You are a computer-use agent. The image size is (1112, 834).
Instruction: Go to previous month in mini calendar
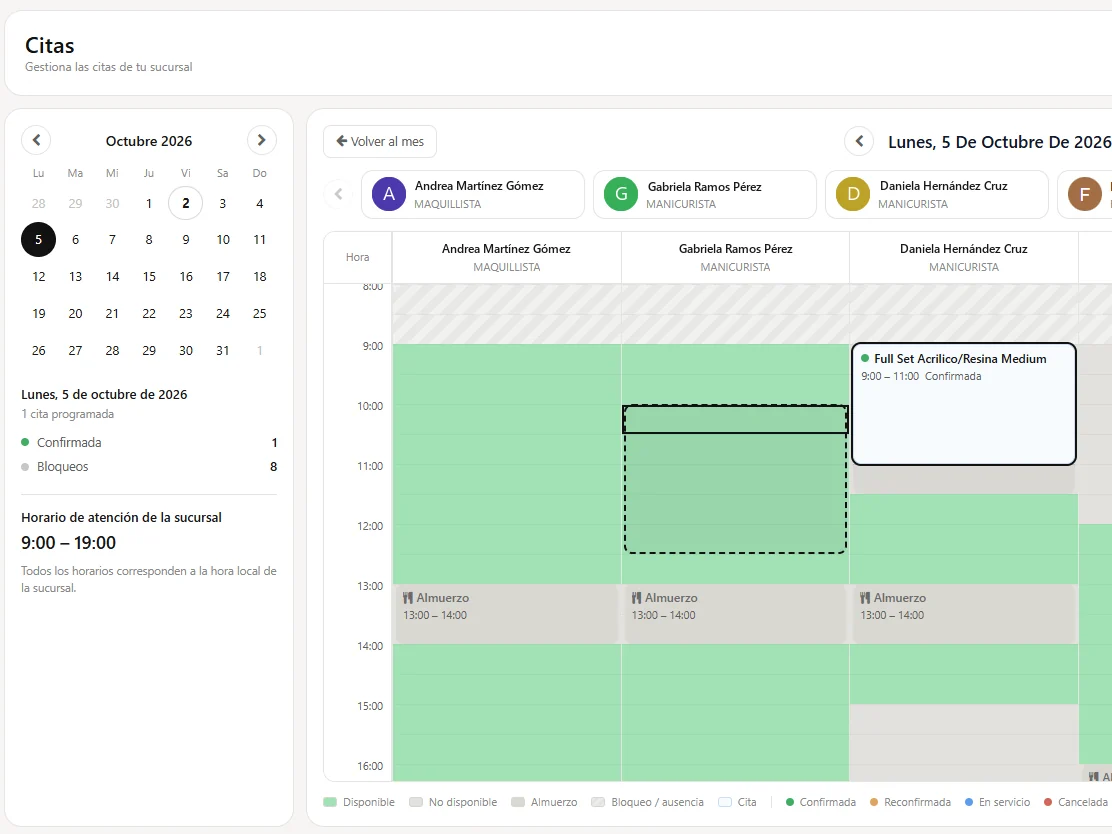point(36,140)
